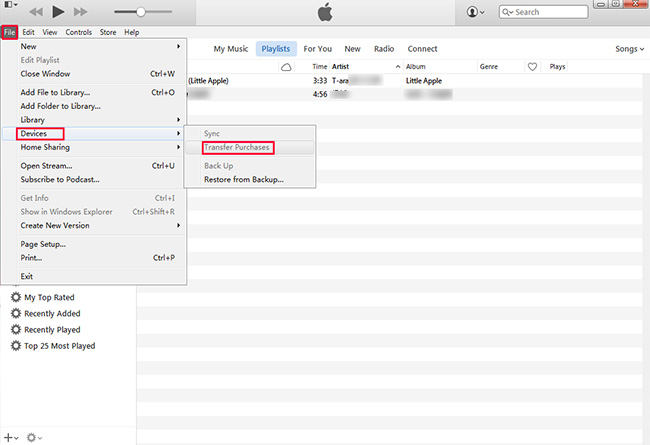The image size is (650, 445).
Task: Click the heart Love column icon
Action: click(532, 66)
